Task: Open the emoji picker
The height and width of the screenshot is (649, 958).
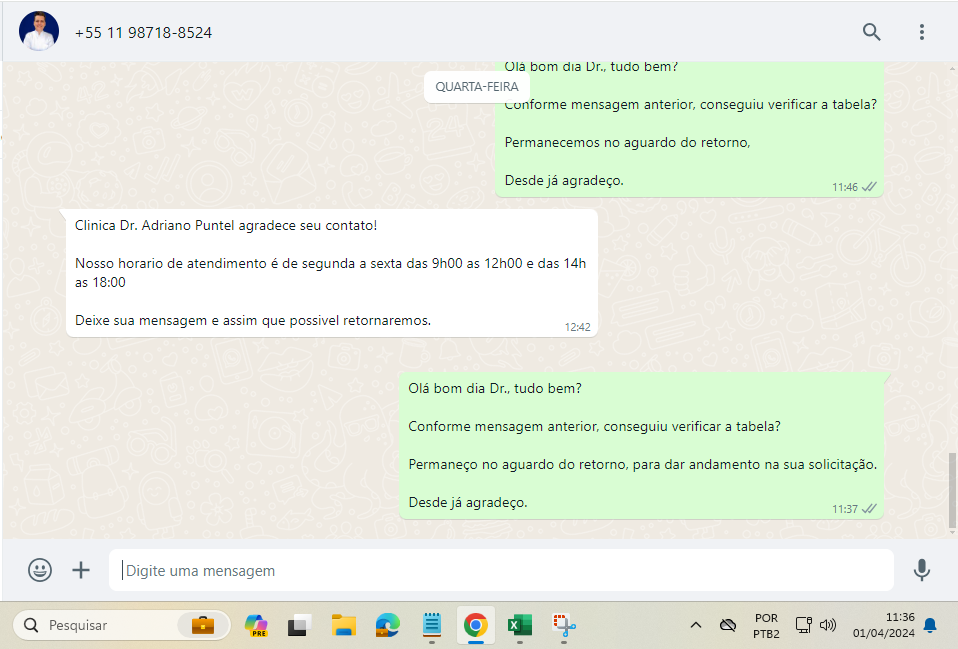Action: coord(40,570)
